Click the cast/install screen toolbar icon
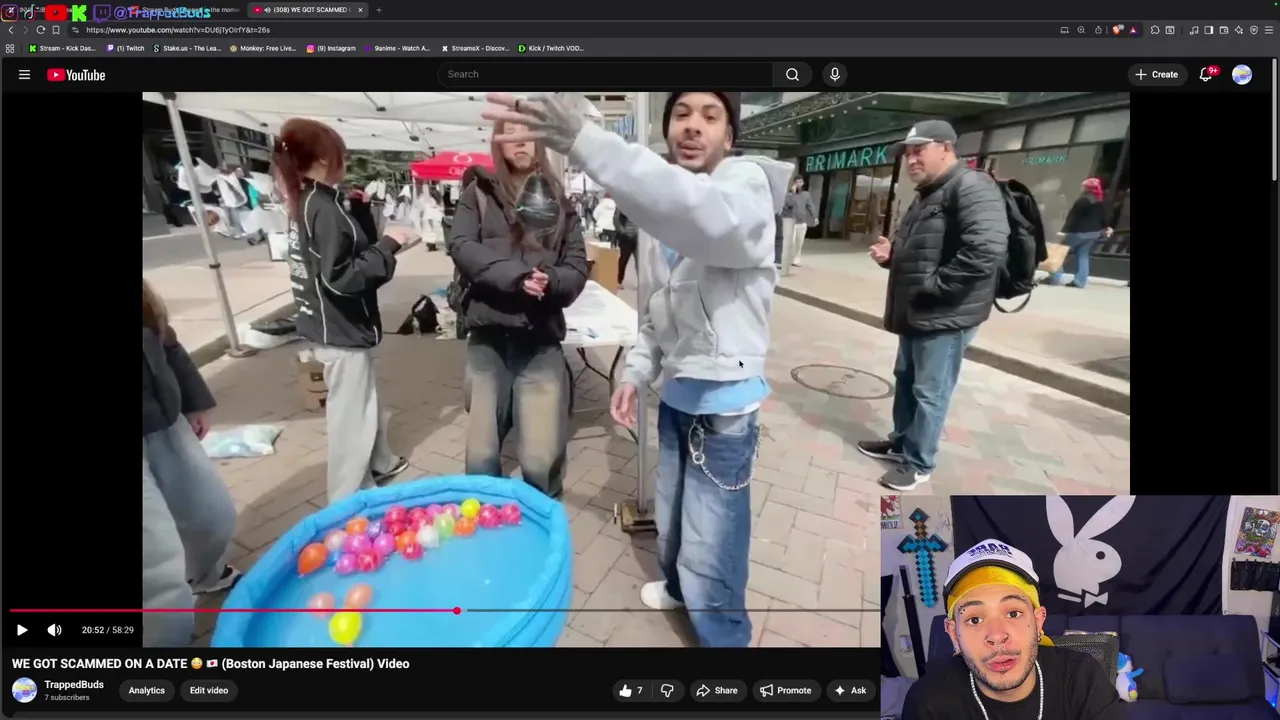The height and width of the screenshot is (720, 1280). [x=1064, y=30]
